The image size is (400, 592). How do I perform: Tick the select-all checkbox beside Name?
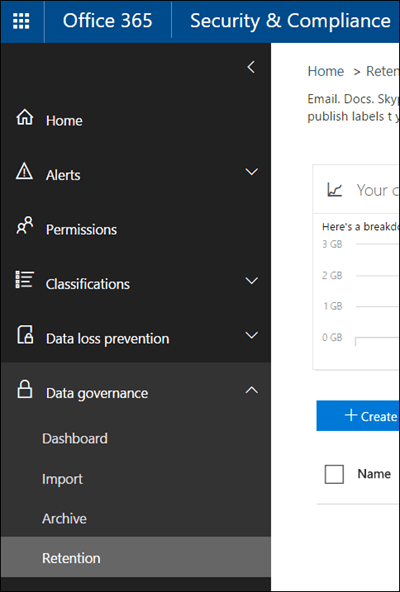[334, 474]
